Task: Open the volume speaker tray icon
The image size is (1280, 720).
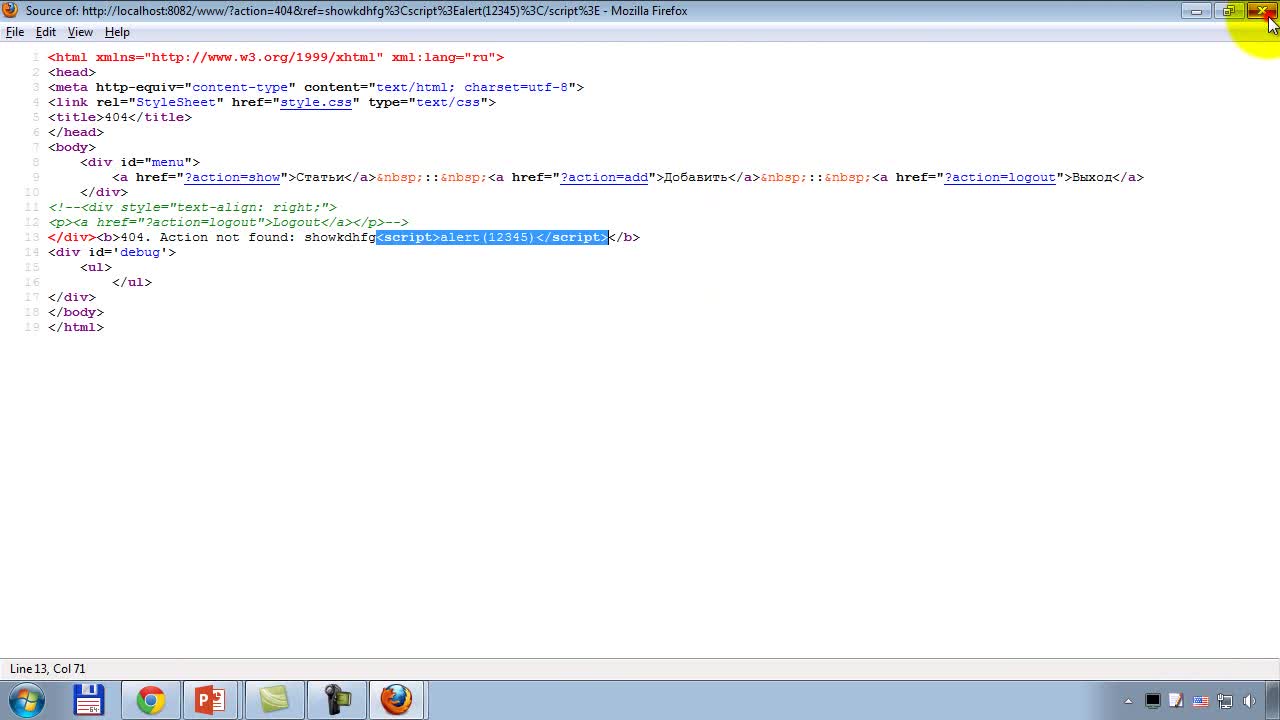Action: 1250,701
